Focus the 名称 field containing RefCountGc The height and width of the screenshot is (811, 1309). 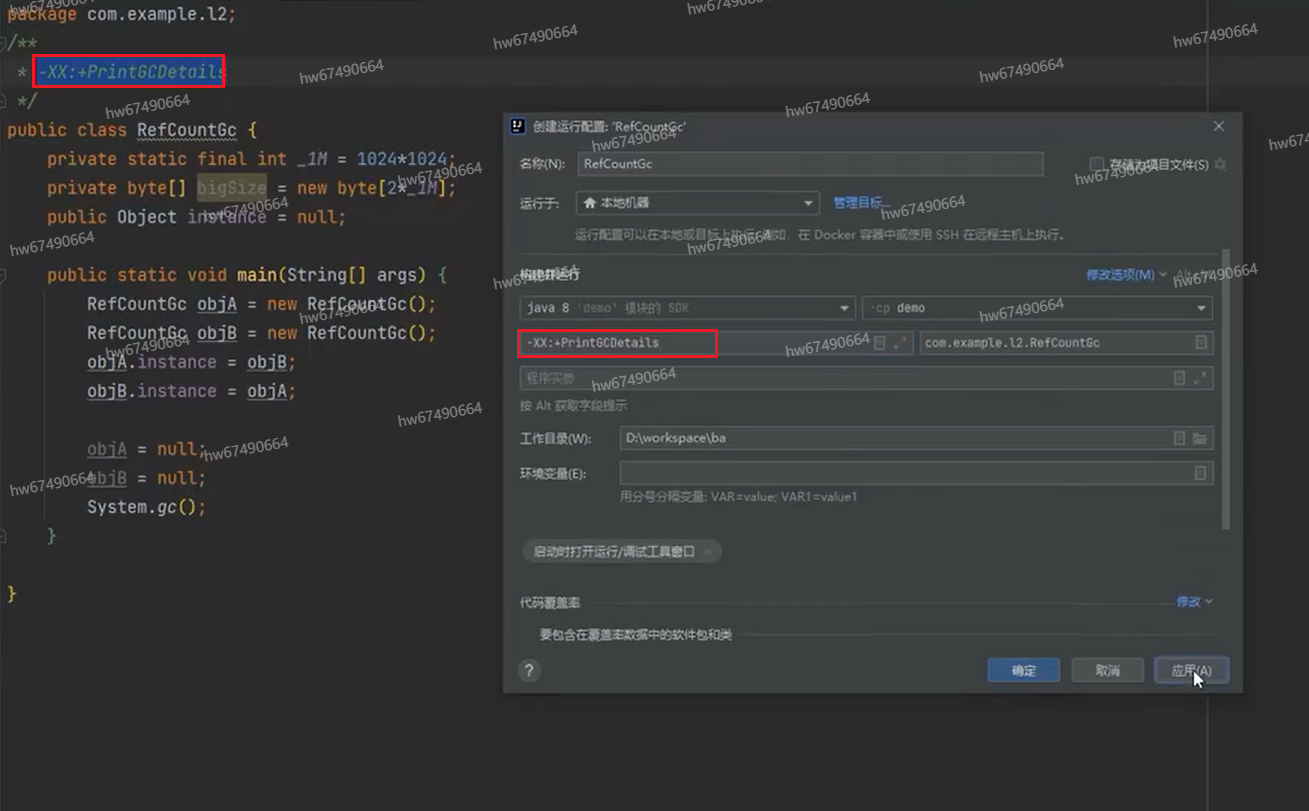pos(810,164)
